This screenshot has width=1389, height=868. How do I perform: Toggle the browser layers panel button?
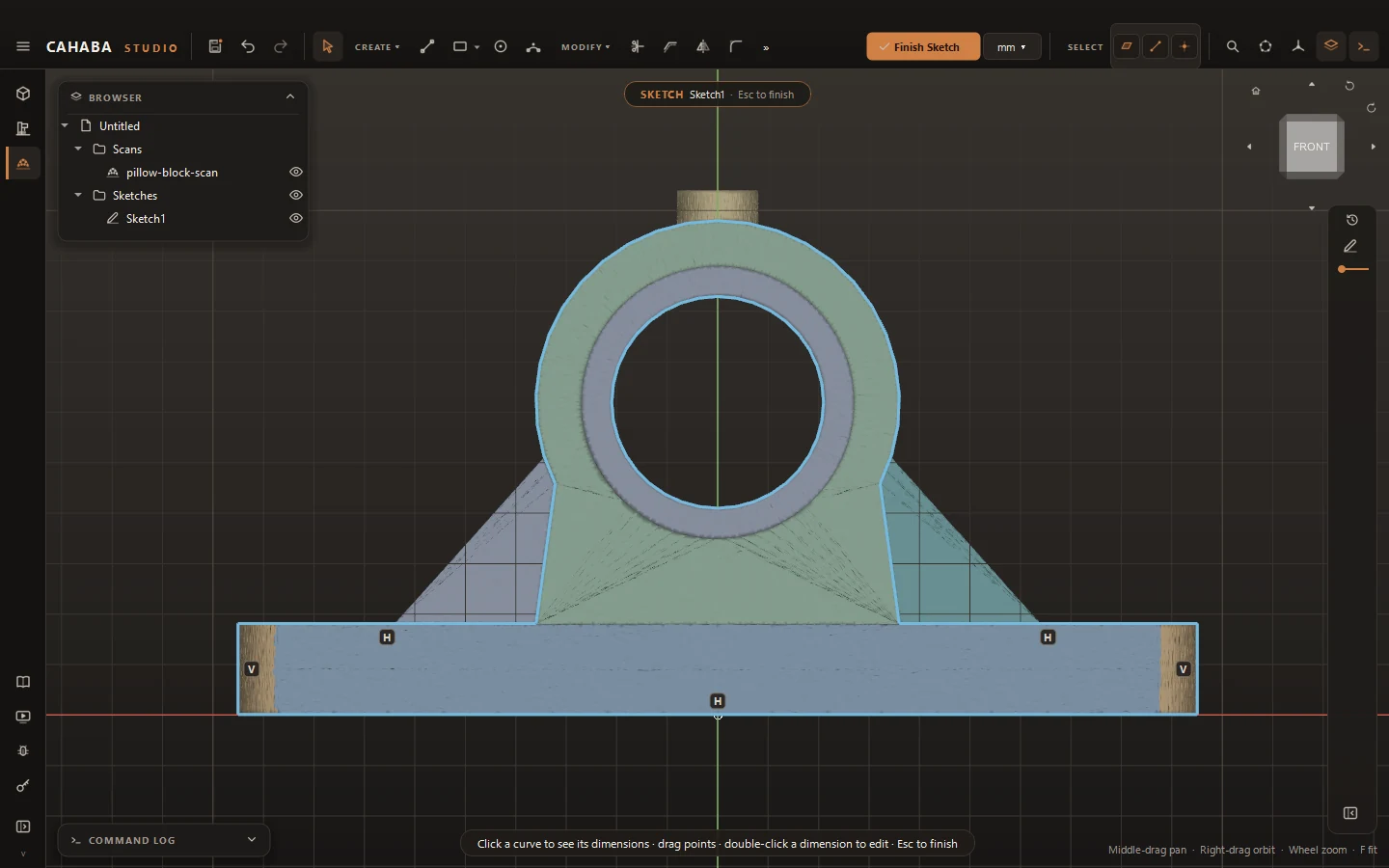1331,46
